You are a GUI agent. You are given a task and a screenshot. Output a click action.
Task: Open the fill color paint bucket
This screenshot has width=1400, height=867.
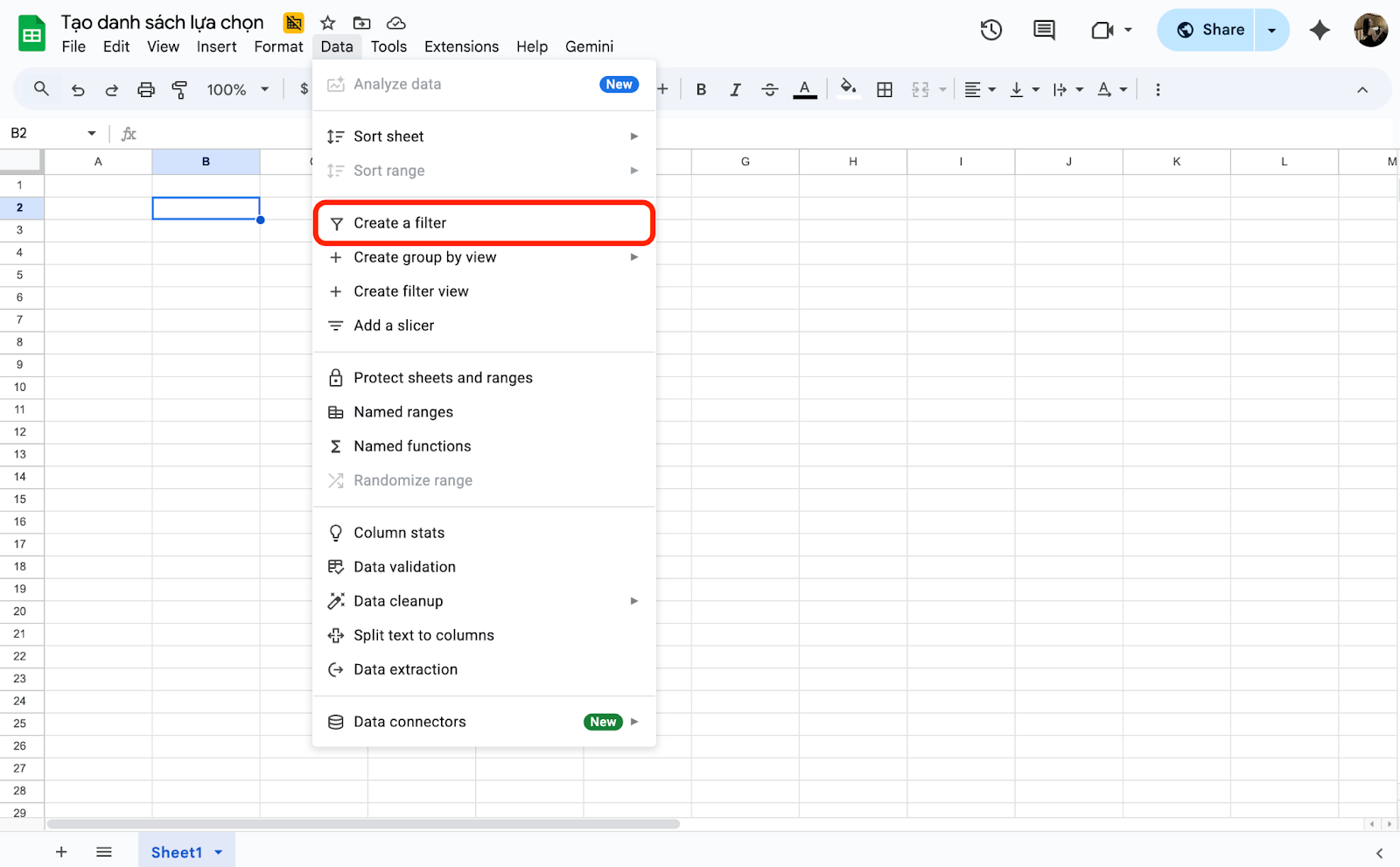pyautogui.click(x=848, y=89)
